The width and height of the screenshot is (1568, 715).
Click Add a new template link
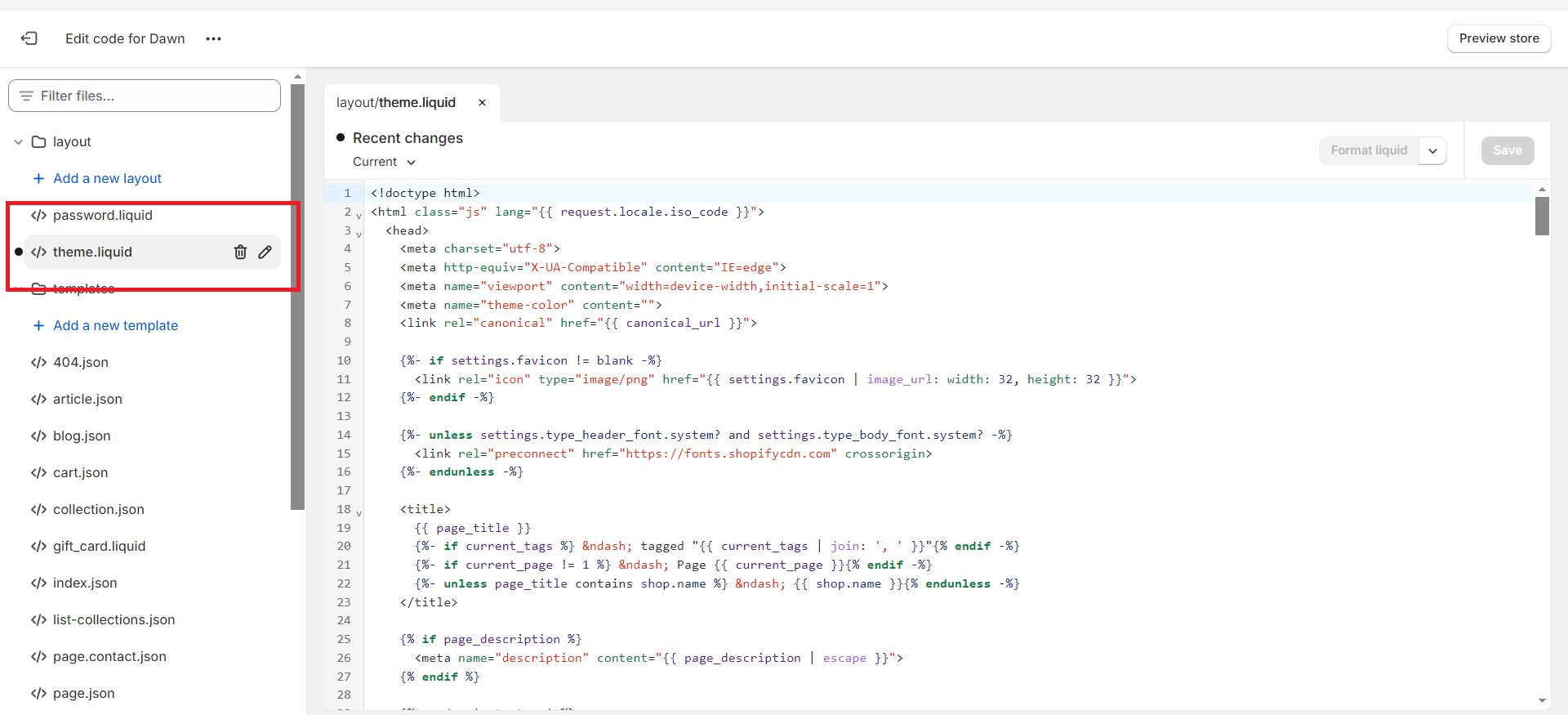coord(115,325)
